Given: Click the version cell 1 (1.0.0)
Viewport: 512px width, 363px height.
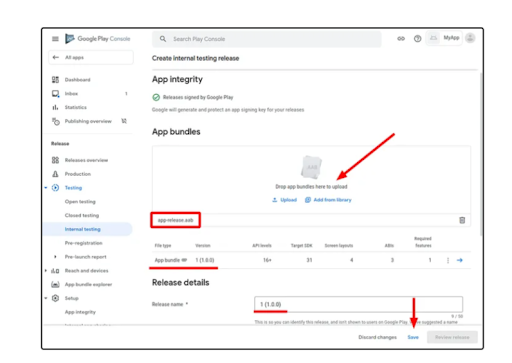Looking at the screenshot, I should 205,260.
